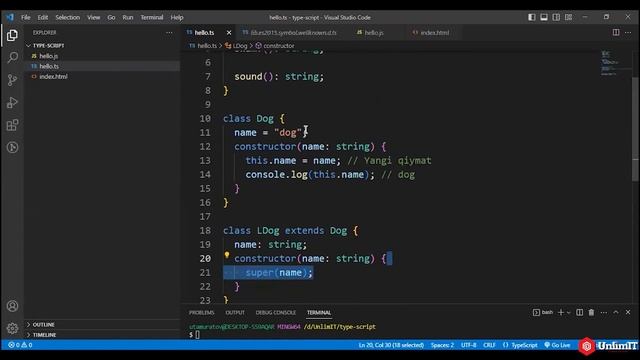Select hello.ts in the Explorer tree
The width and height of the screenshot is (640, 360).
(102, 66)
